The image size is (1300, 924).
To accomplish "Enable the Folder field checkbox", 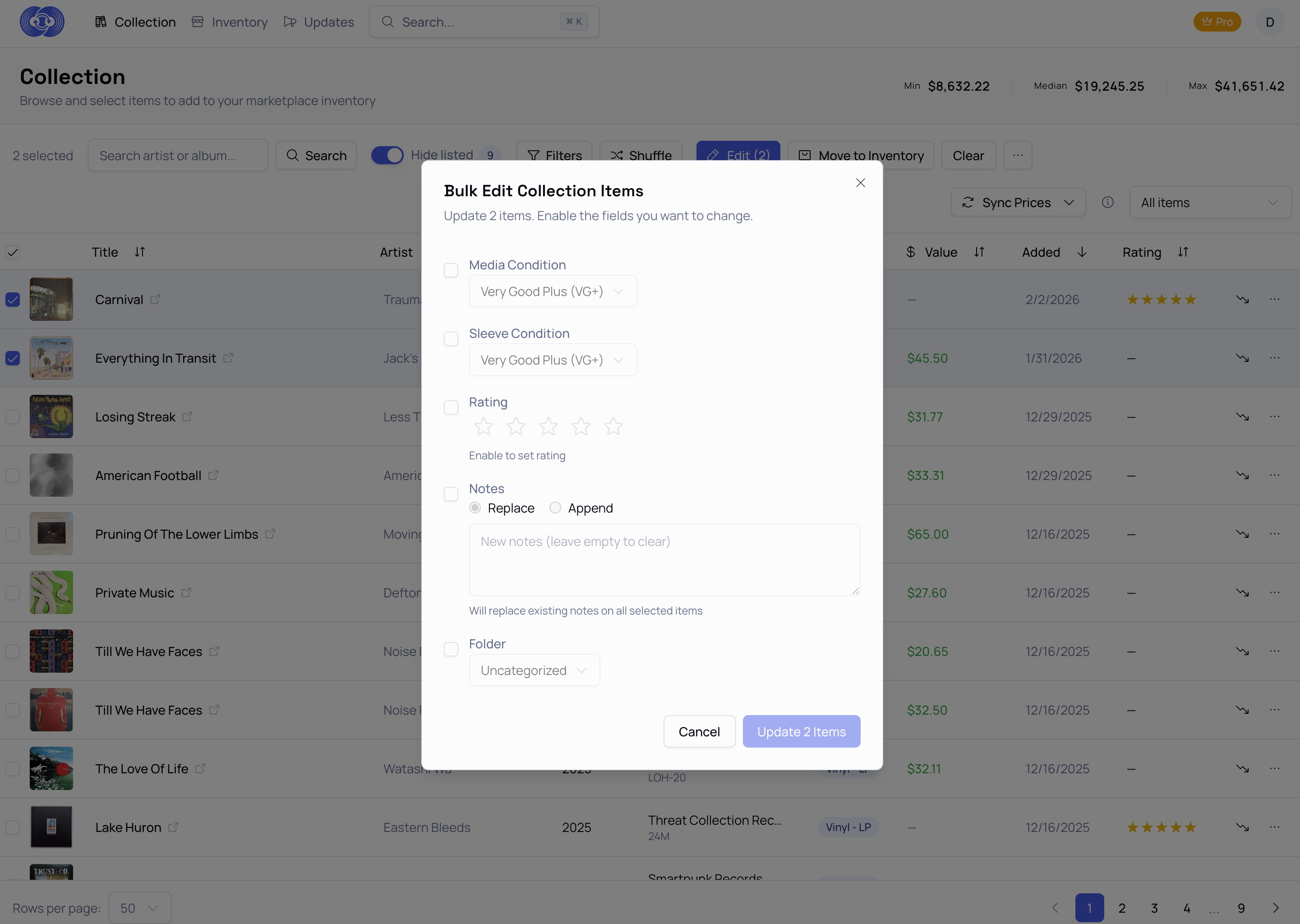I will 451,649.
